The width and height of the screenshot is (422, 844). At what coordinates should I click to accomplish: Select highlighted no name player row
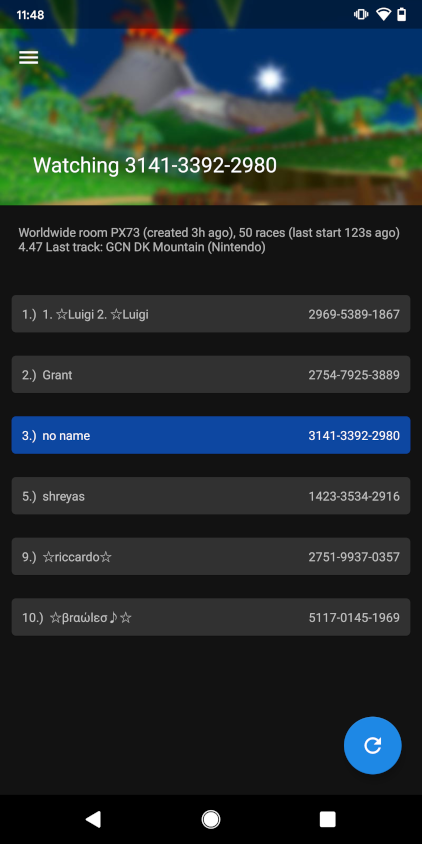[211, 435]
